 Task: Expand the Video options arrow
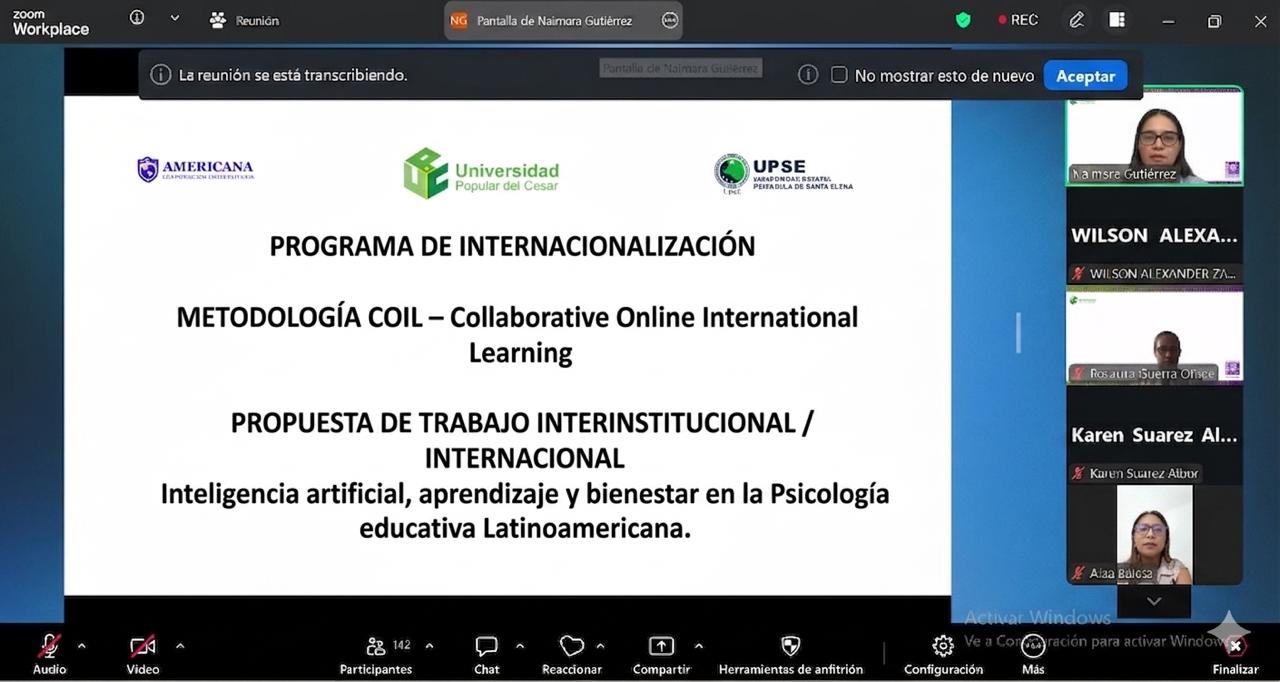click(x=180, y=646)
